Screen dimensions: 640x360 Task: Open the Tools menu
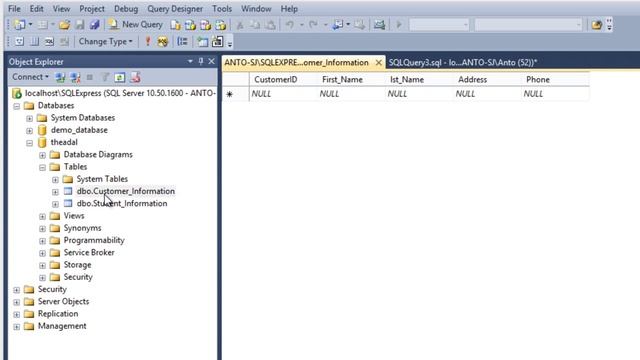point(222,9)
